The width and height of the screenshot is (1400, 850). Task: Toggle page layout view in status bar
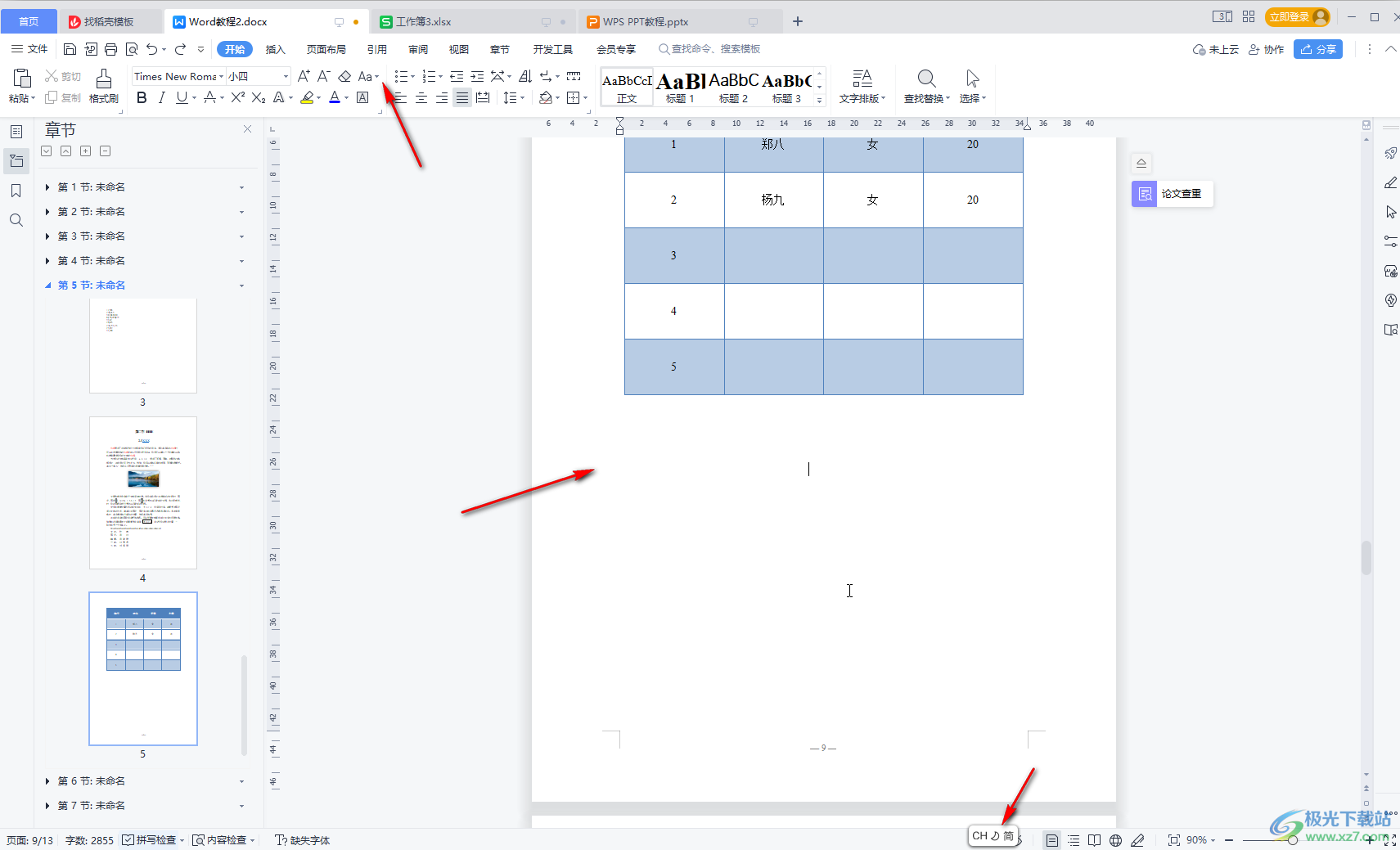click(1052, 840)
